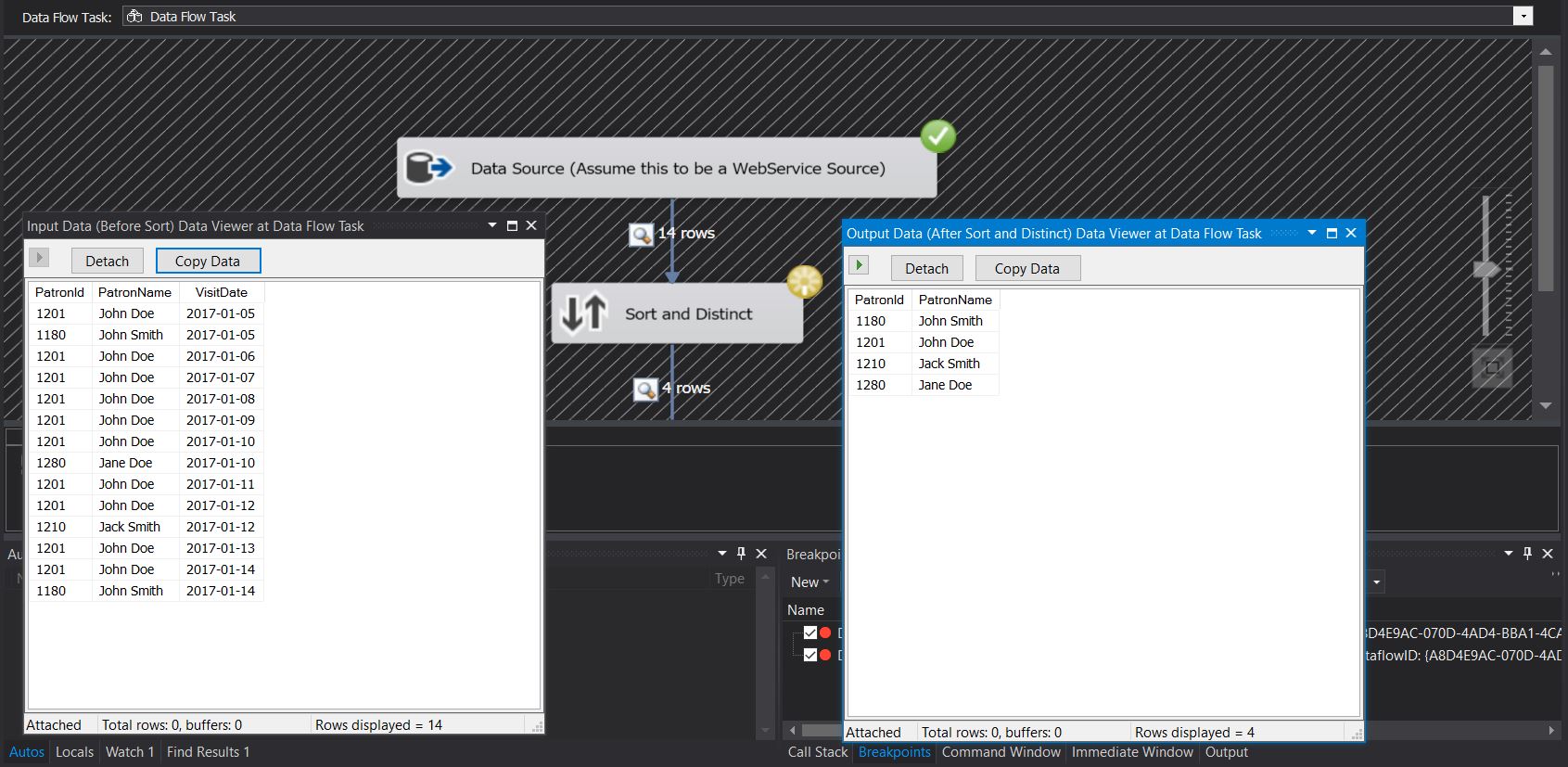Viewport: 1568px width, 767px height.
Task: Click the design surface zoom slider handle
Action: [1486, 270]
